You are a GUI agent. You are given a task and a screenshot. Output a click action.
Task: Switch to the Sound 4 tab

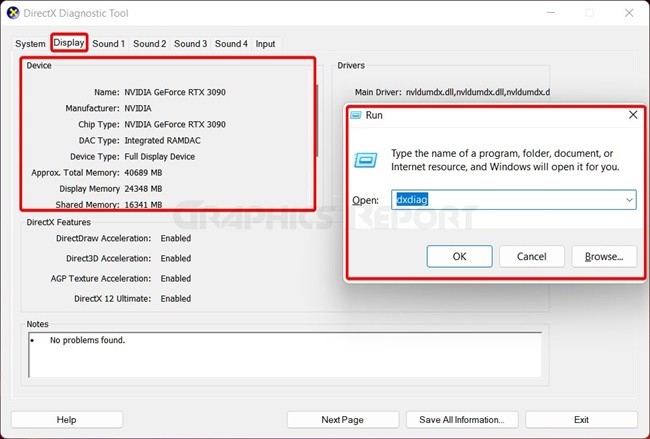pos(231,44)
